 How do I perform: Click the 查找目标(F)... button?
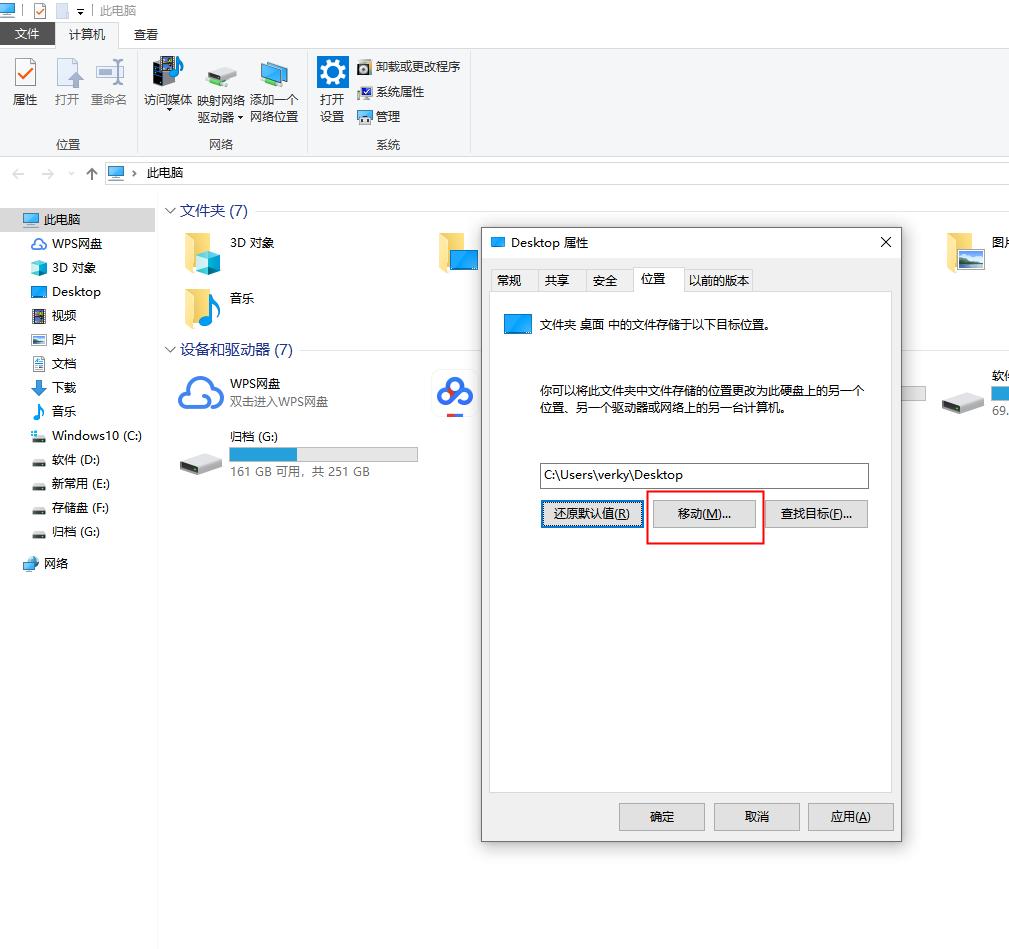(x=816, y=514)
